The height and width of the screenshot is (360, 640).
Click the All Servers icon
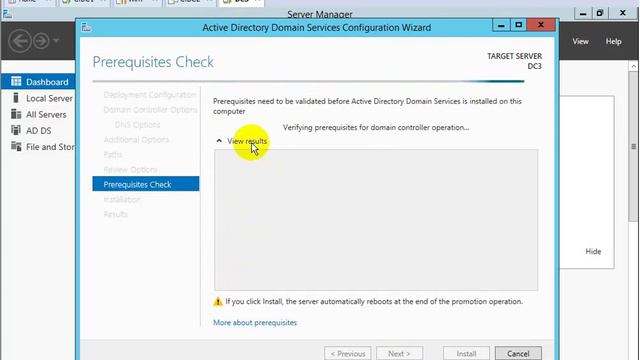point(16,114)
